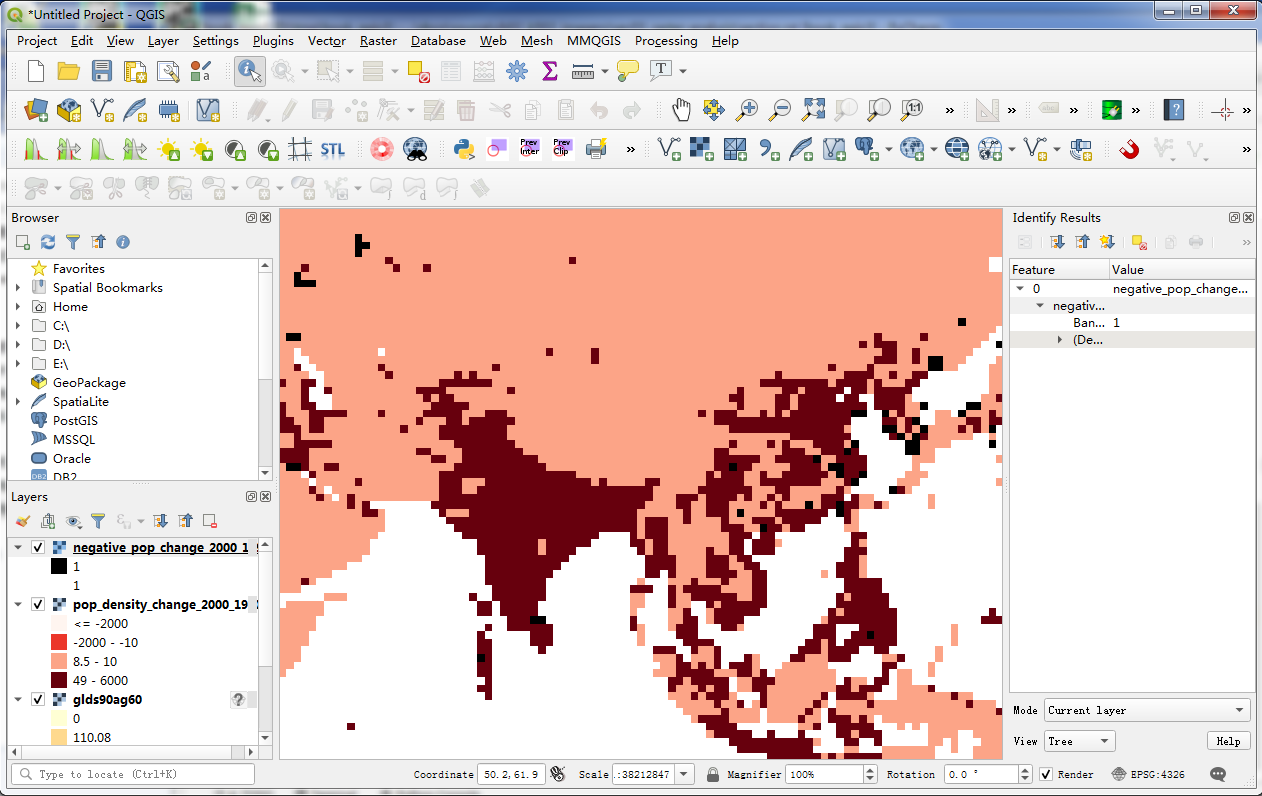
Task: Activate the Pan Map hand tool
Action: point(681,109)
